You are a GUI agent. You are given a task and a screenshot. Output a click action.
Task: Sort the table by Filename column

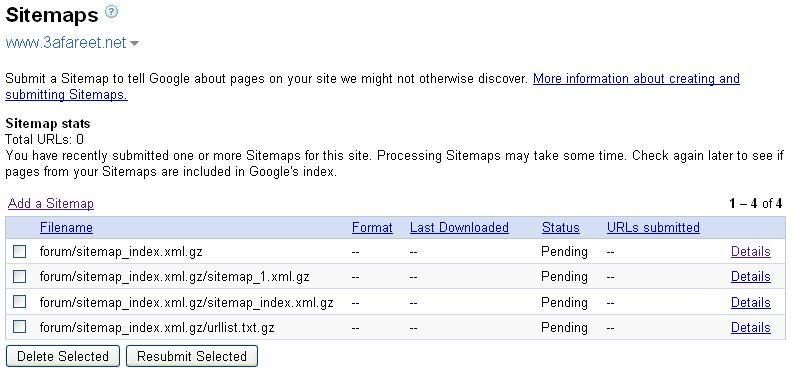pyautogui.click(x=66, y=228)
